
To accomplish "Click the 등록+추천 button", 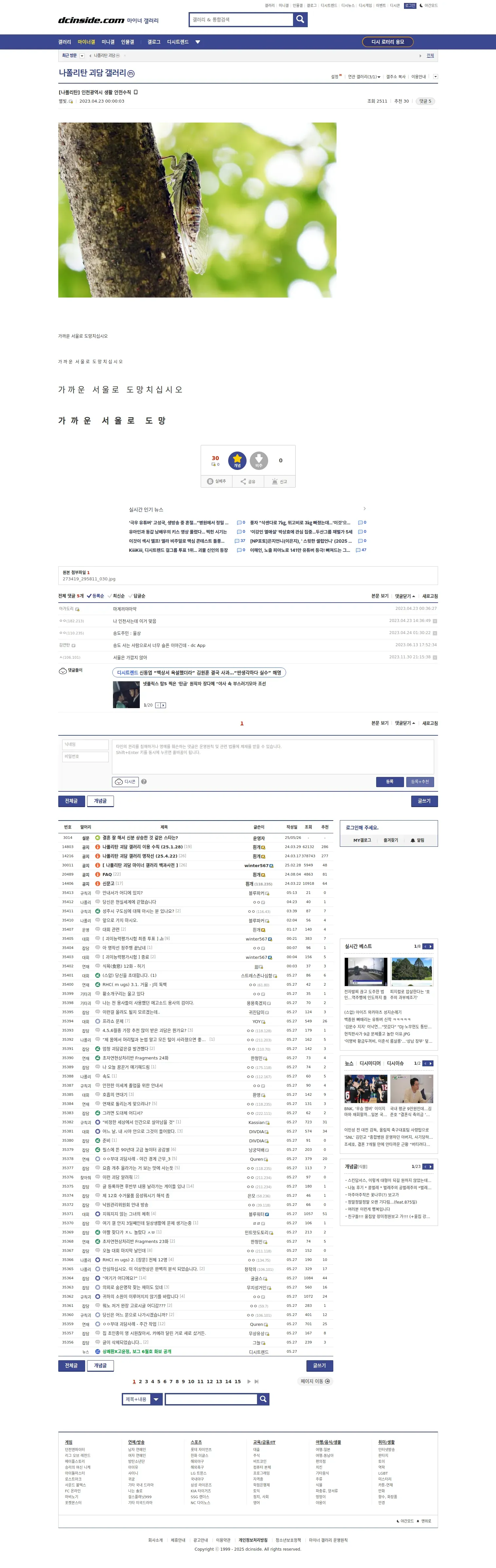I will pyautogui.click(x=420, y=782).
